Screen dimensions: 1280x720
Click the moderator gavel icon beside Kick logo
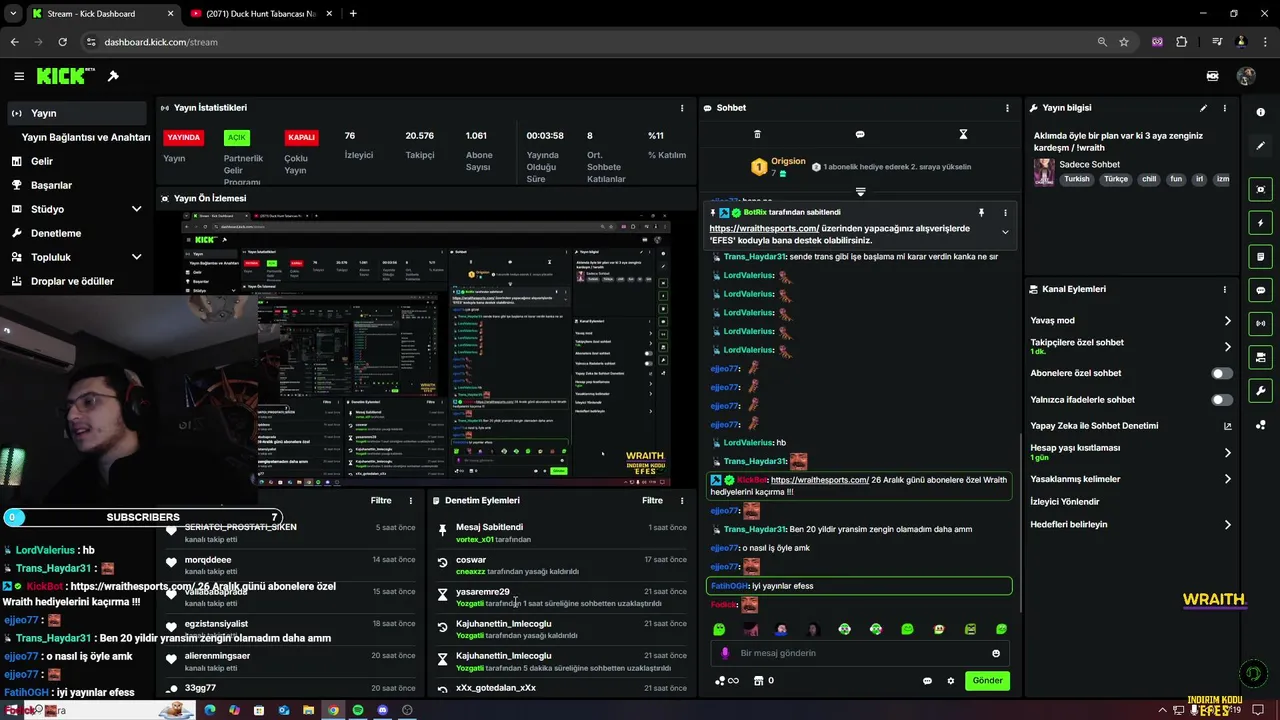(113, 76)
